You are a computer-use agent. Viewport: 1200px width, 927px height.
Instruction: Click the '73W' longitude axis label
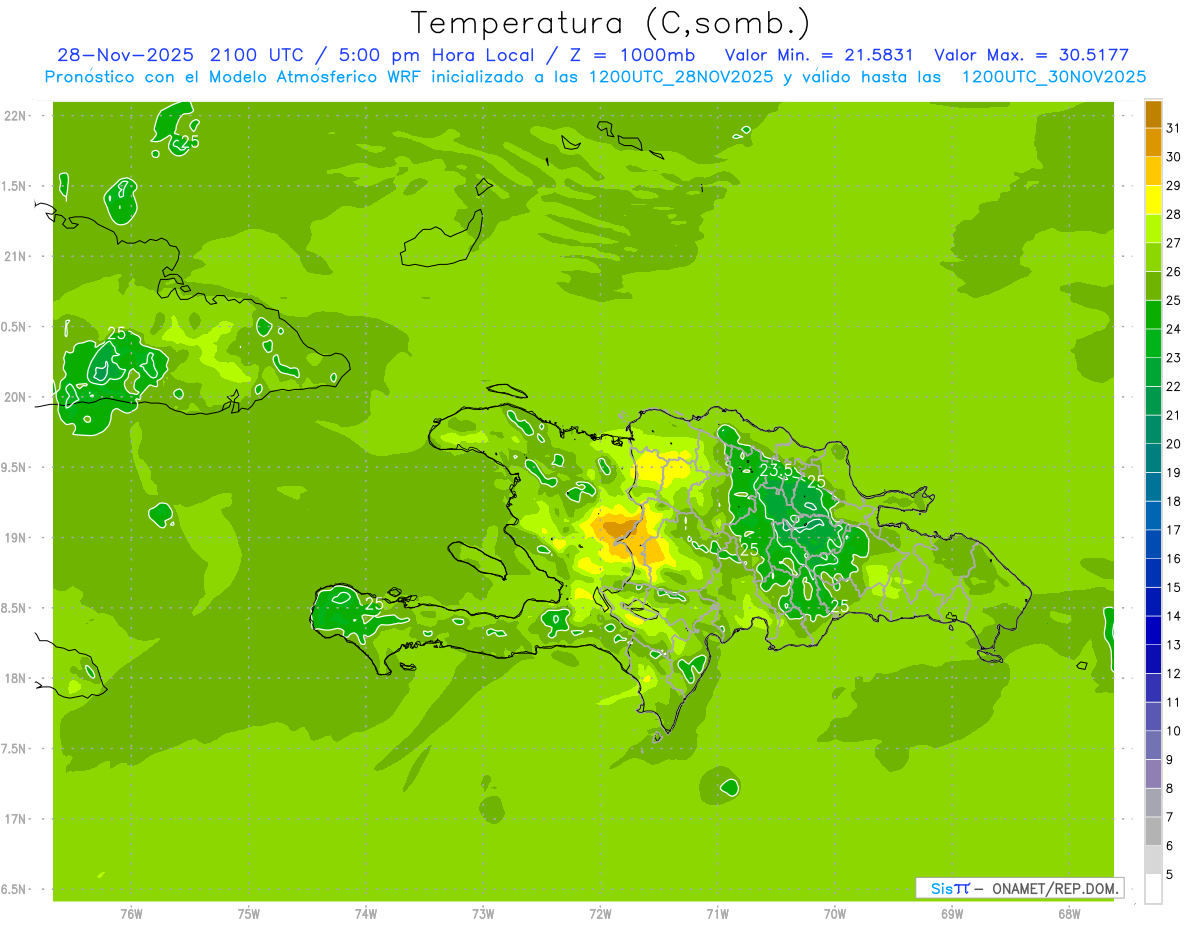click(x=483, y=914)
